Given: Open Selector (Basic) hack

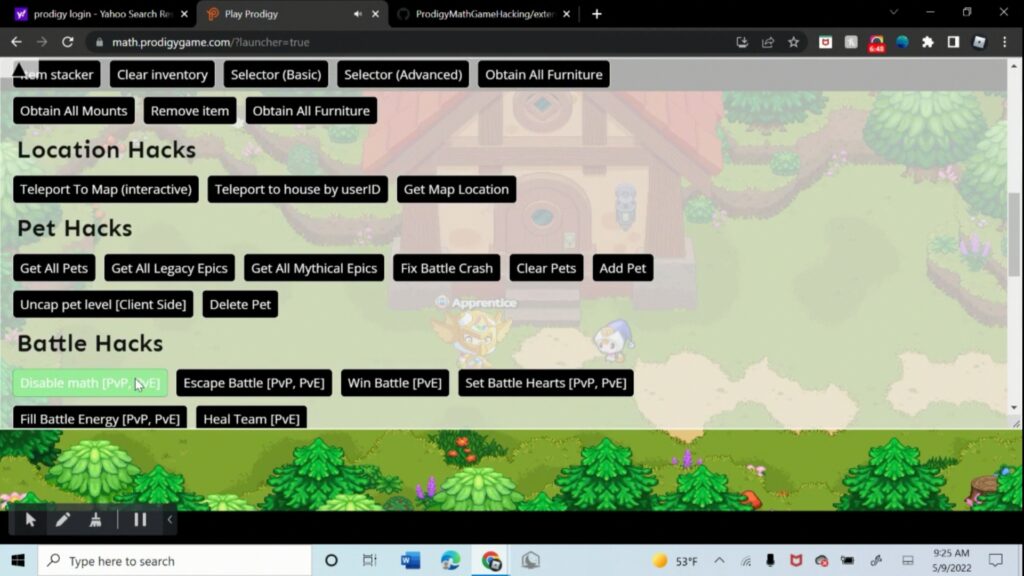Looking at the screenshot, I should [x=276, y=74].
